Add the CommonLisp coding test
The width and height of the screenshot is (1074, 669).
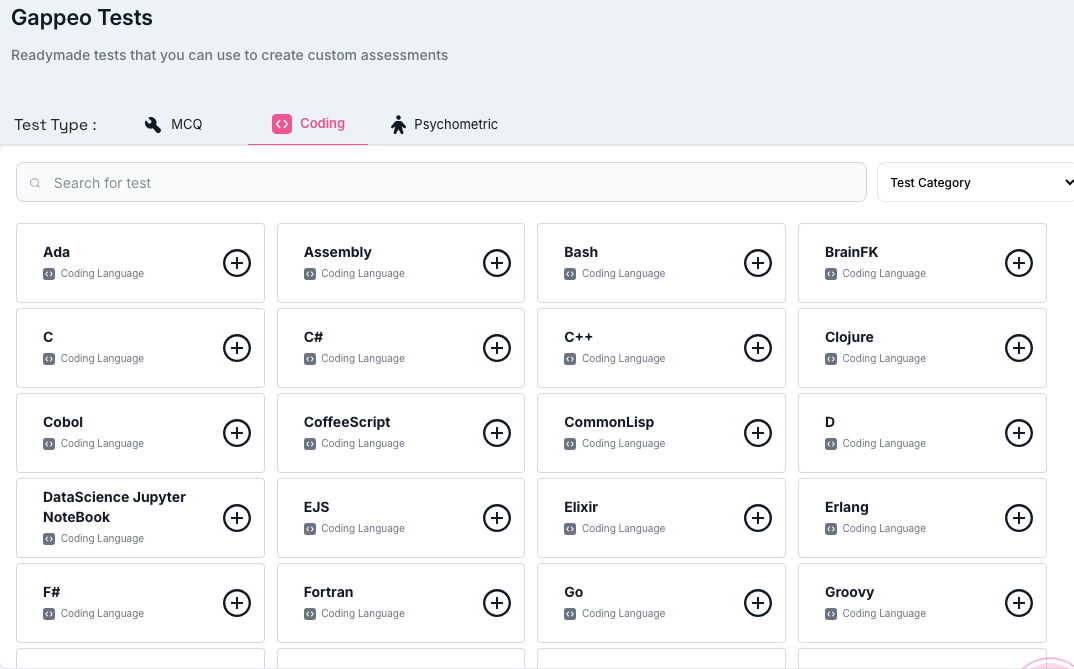758,433
